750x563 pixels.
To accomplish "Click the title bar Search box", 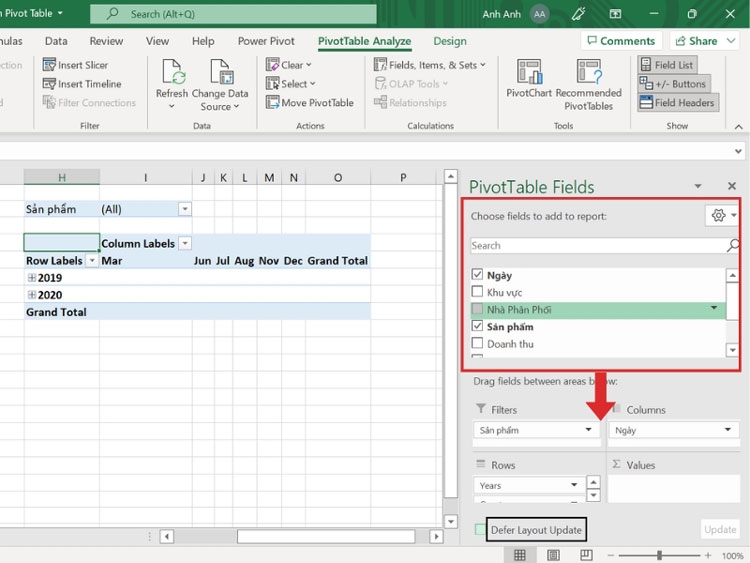I will pos(233,14).
